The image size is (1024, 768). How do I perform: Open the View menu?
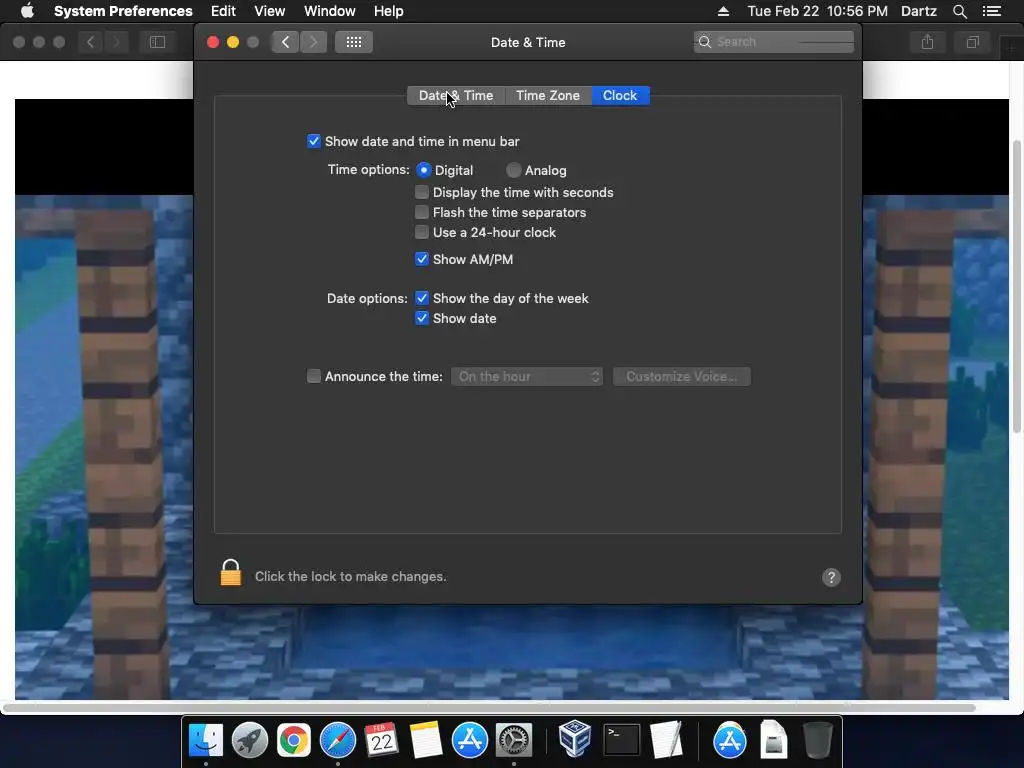(270, 11)
